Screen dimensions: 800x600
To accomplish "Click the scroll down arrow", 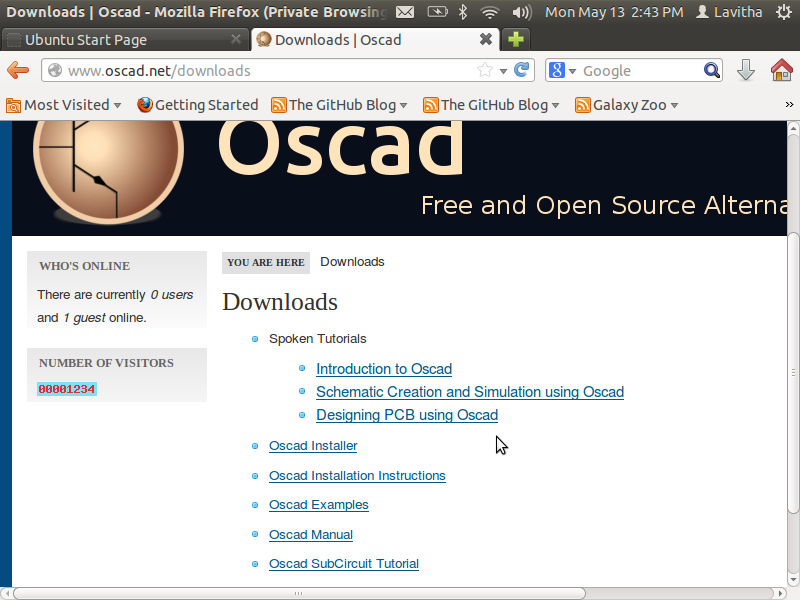I will (x=793, y=580).
